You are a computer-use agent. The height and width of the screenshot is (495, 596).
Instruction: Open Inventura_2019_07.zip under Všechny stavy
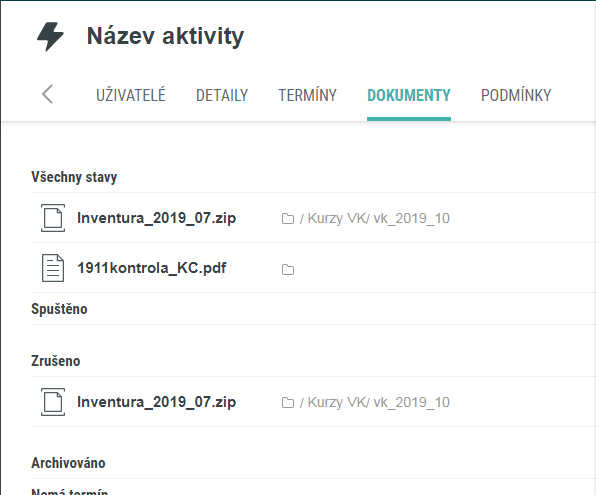pos(157,218)
